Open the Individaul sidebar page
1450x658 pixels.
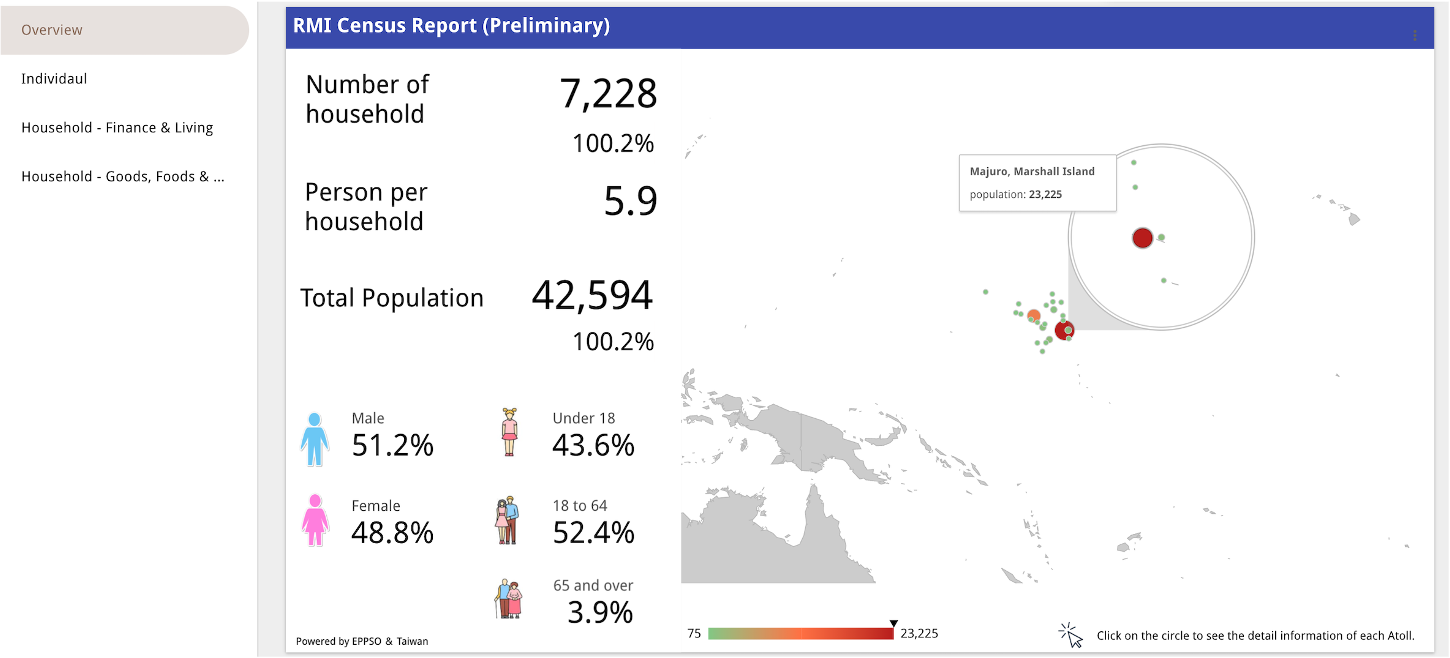[54, 79]
